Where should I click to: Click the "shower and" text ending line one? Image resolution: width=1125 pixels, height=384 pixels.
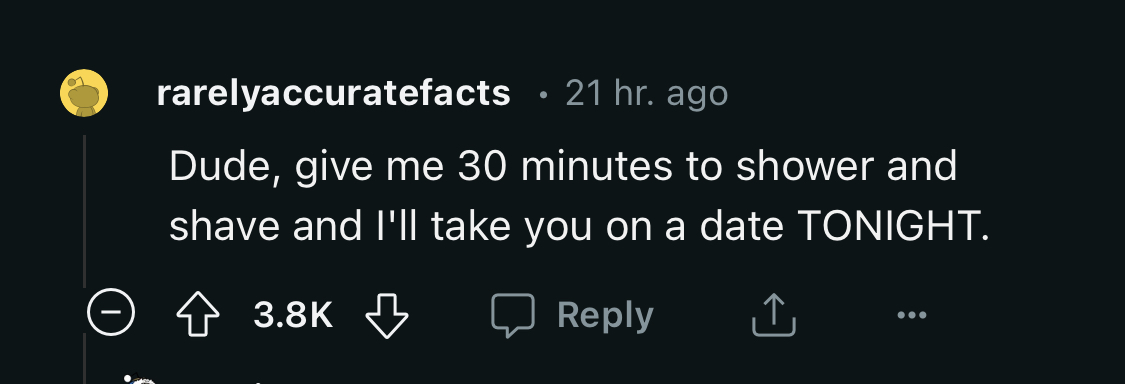coord(847,167)
